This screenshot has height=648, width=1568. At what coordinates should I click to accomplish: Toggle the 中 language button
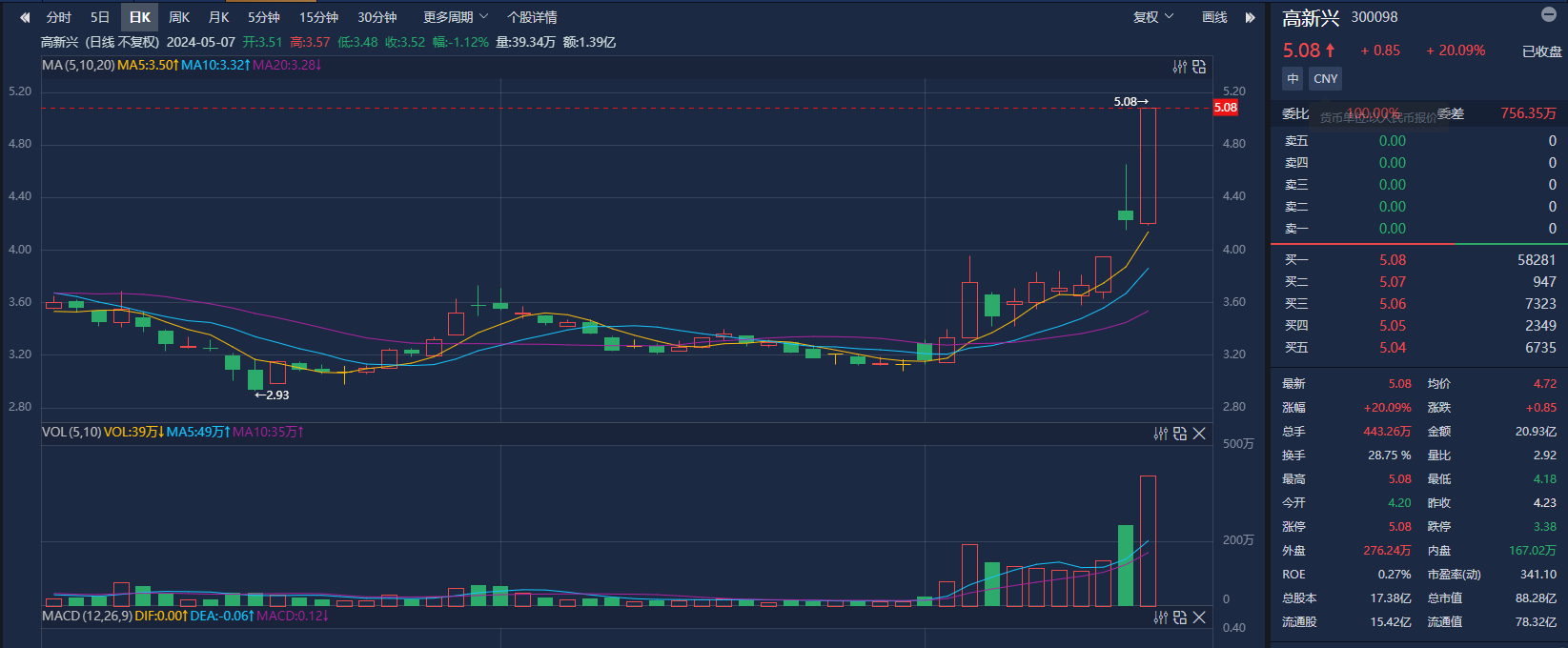click(1293, 79)
